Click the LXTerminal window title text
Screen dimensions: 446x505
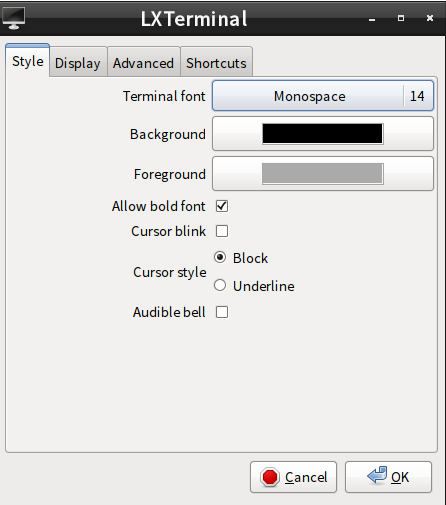(194, 19)
